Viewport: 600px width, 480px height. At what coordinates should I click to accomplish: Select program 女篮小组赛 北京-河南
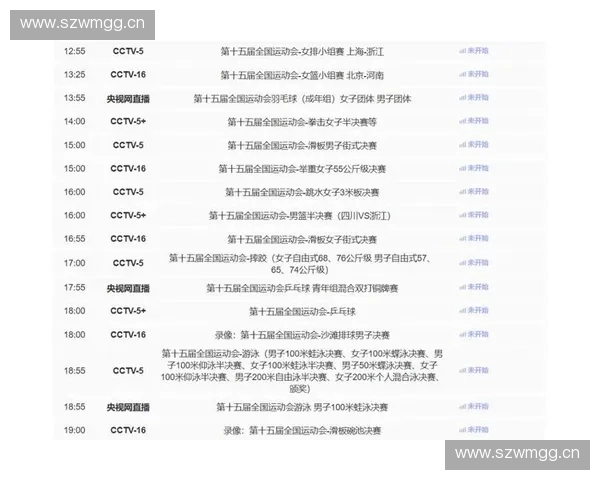pos(302,75)
